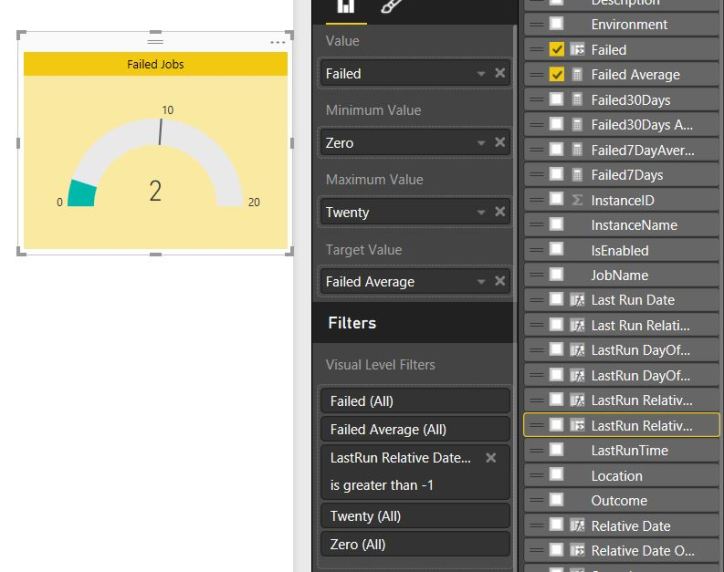Remove Zero from Minimum Value
The width and height of the screenshot is (724, 572).
[500, 142]
